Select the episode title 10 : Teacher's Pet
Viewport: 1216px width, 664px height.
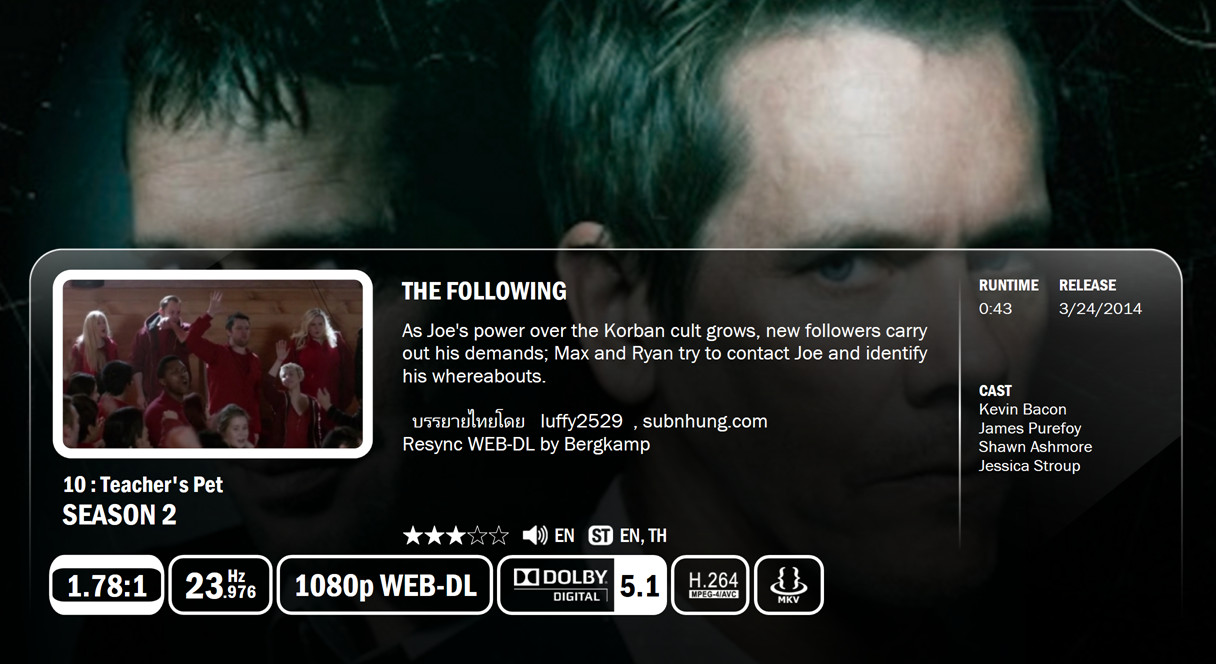point(143,485)
